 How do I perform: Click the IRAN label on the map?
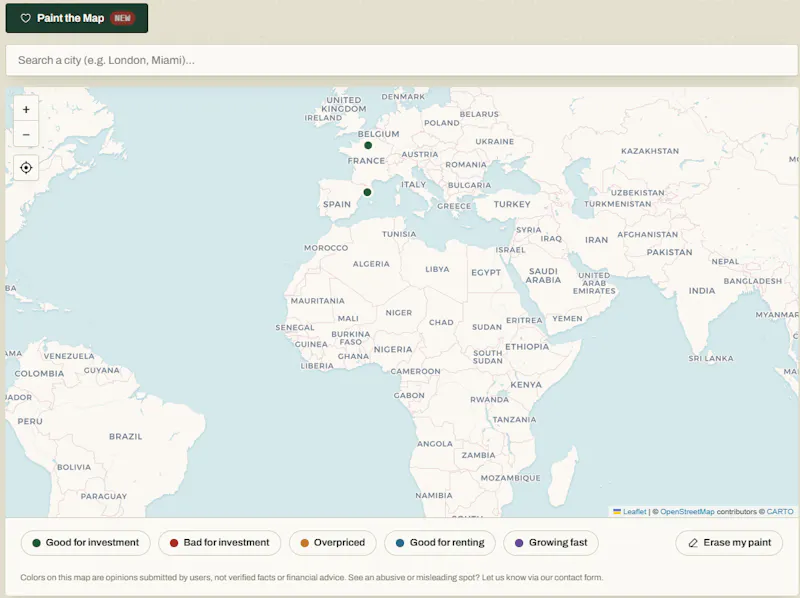click(x=596, y=240)
